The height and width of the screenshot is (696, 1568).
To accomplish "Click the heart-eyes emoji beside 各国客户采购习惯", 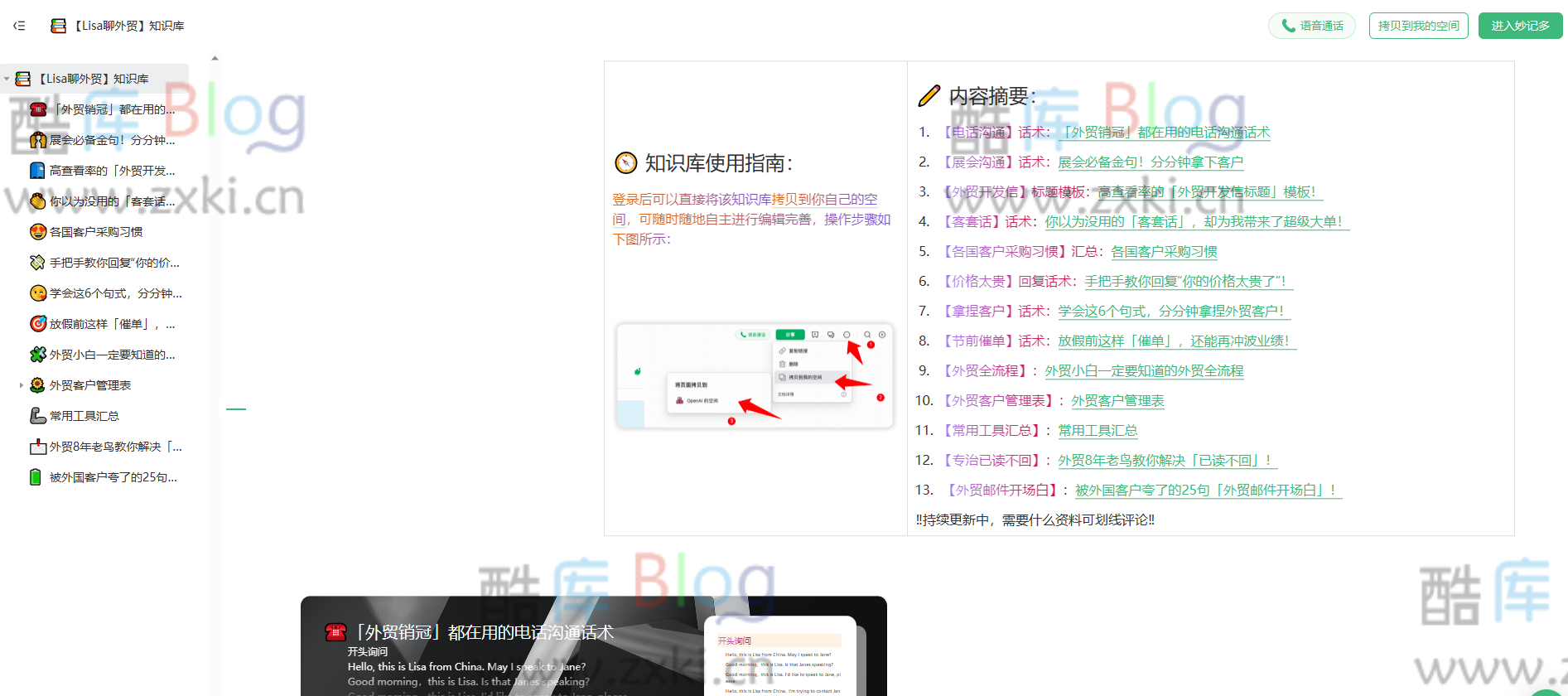I will click(37, 232).
